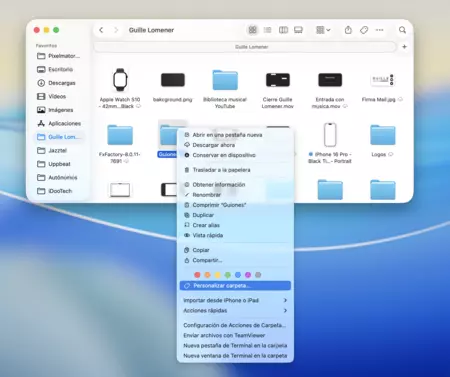
Task: Select the Guille Lomener tab
Action: tap(245, 47)
